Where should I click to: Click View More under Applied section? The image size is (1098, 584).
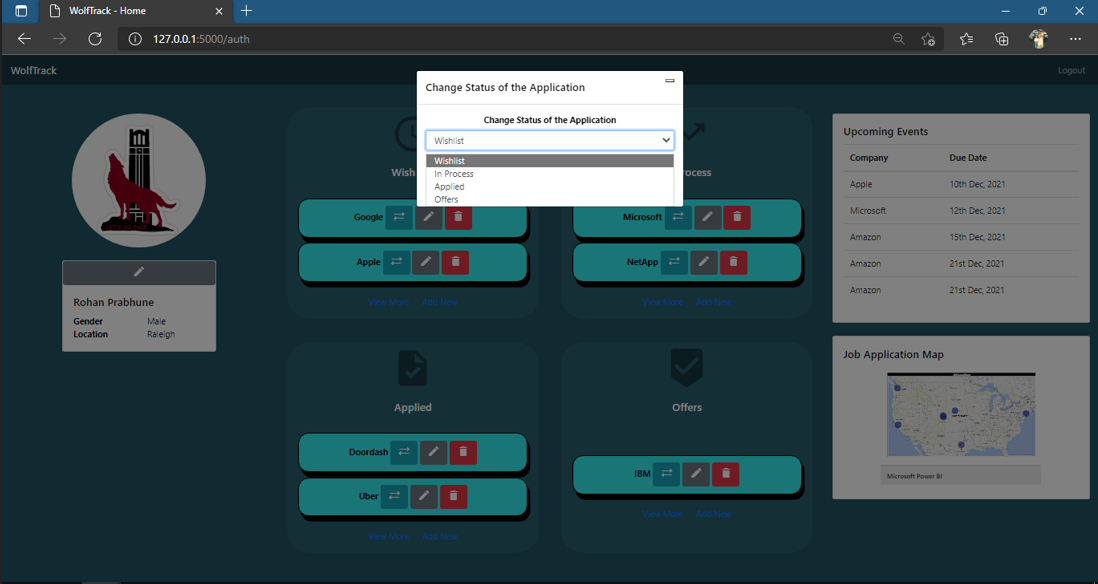[x=389, y=536]
